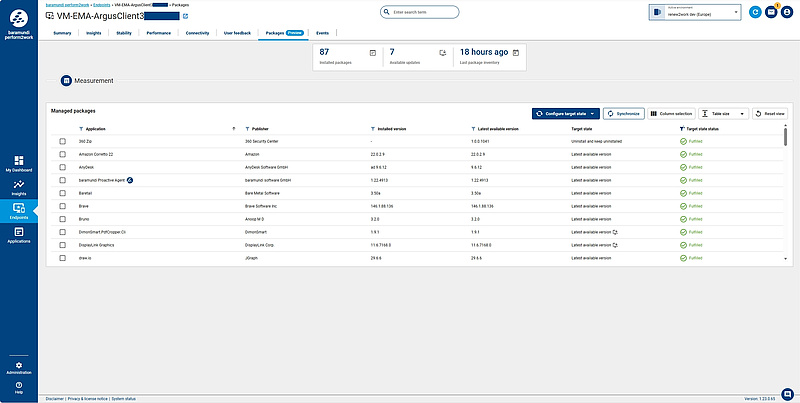Image resolution: width=800 pixels, height=403 pixels.
Task: Go to the Events tab
Action: tap(322, 33)
